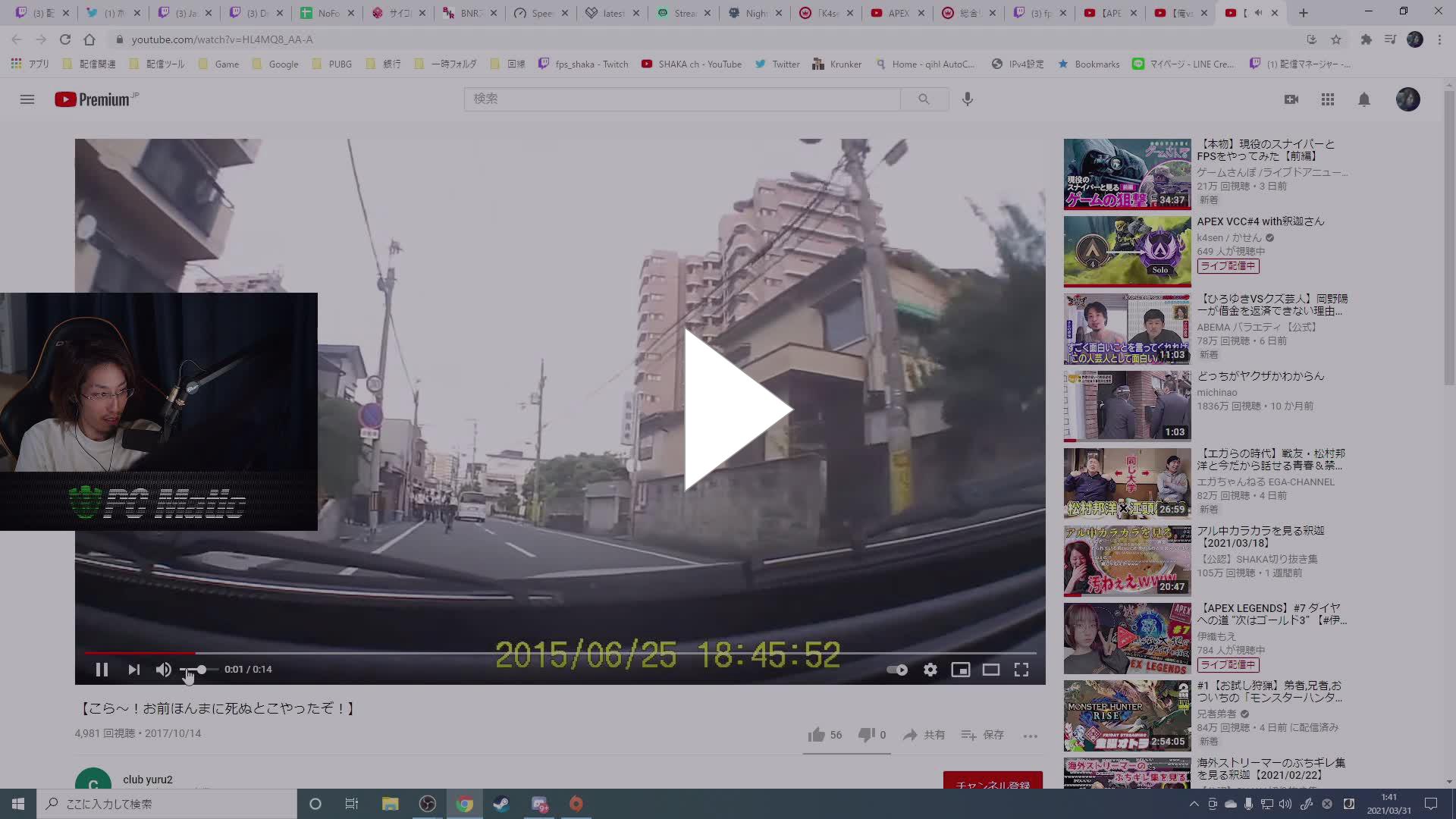
Task: Launch Steam from the taskbar
Action: point(501,803)
